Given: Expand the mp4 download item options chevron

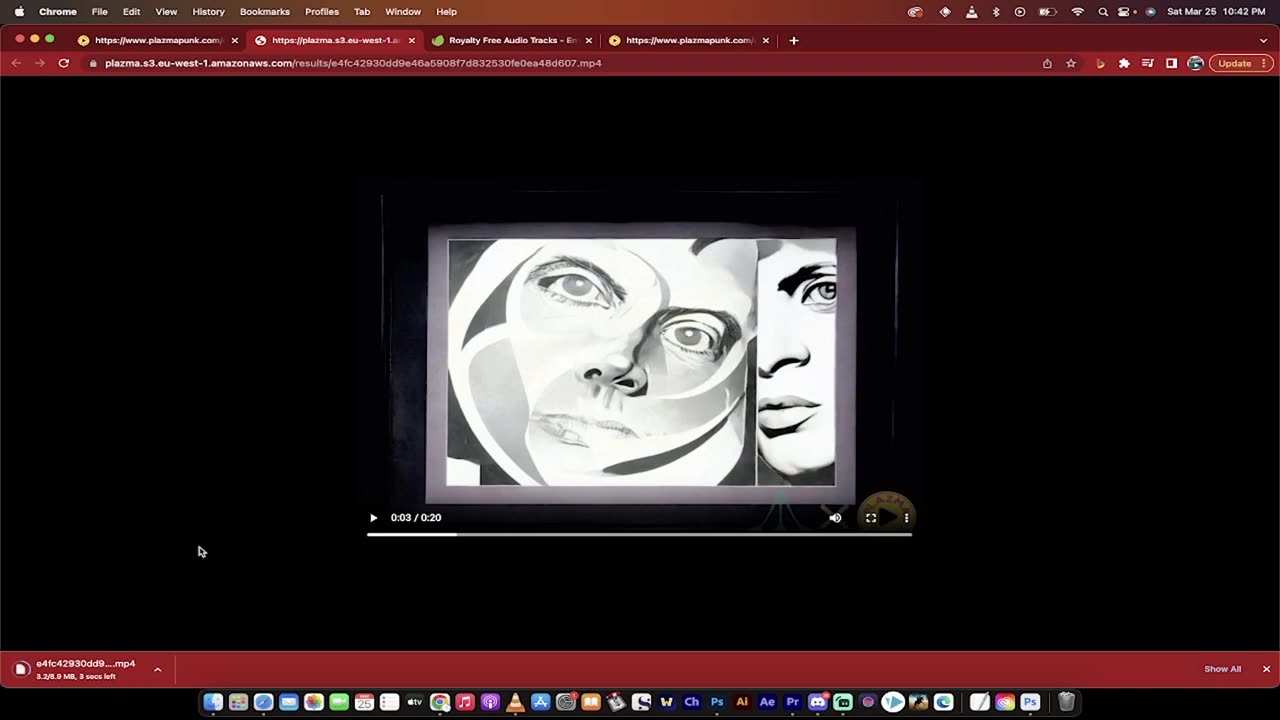Looking at the screenshot, I should 157,669.
